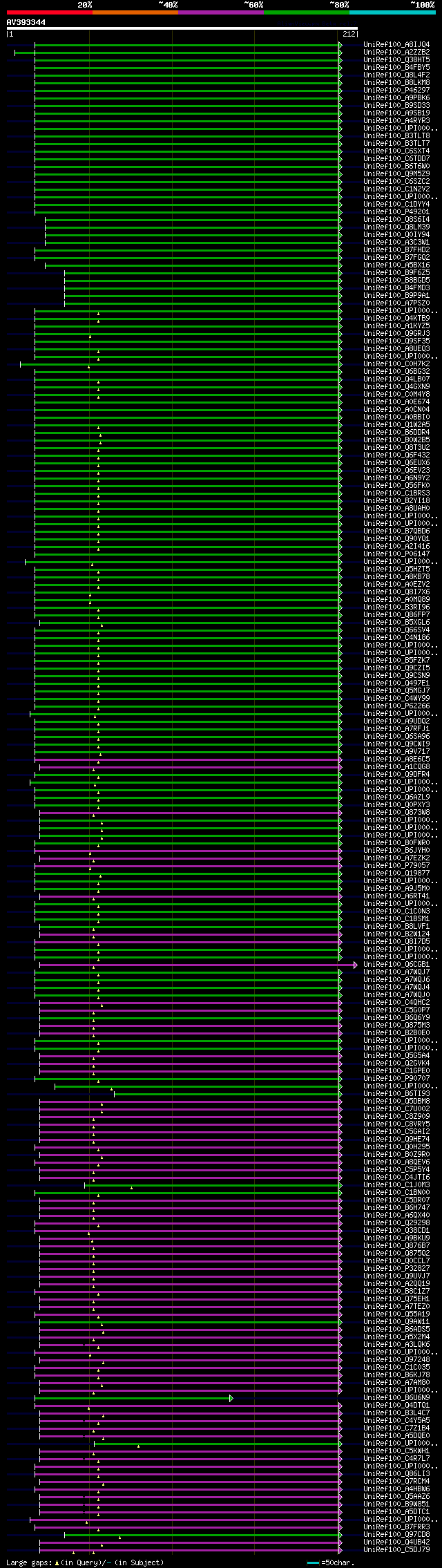
Task: Select the UniRef100_A7WQJ7 label
Action: click(x=396, y=972)
